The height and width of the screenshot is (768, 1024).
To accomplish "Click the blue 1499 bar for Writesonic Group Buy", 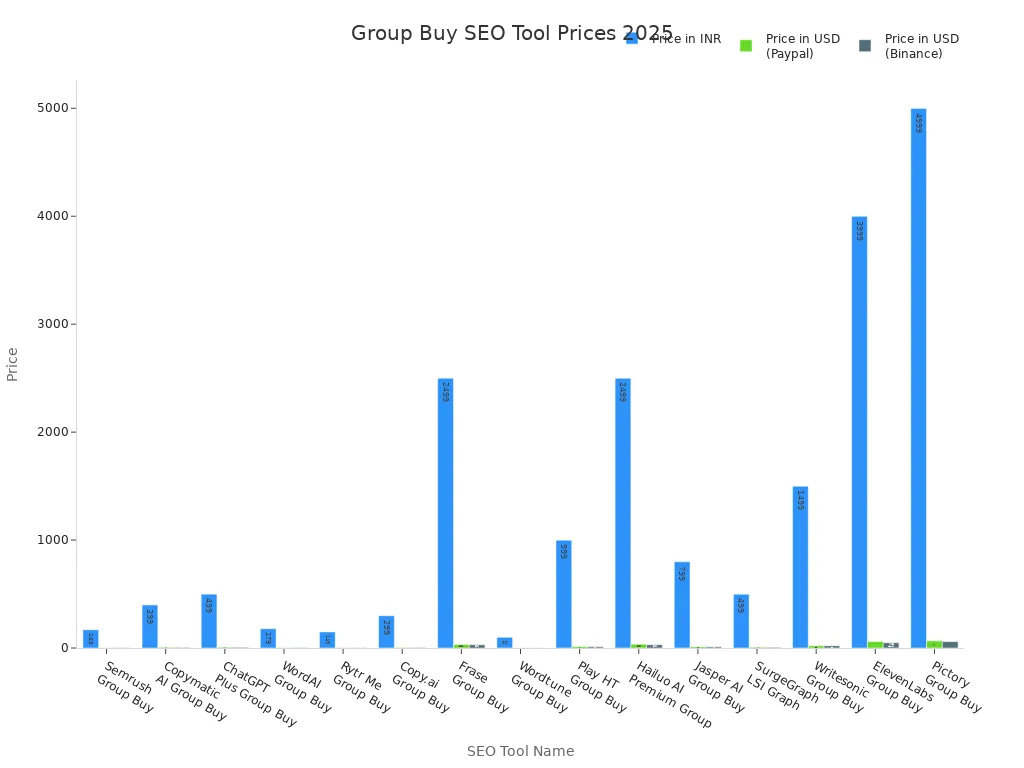I will [x=800, y=567].
